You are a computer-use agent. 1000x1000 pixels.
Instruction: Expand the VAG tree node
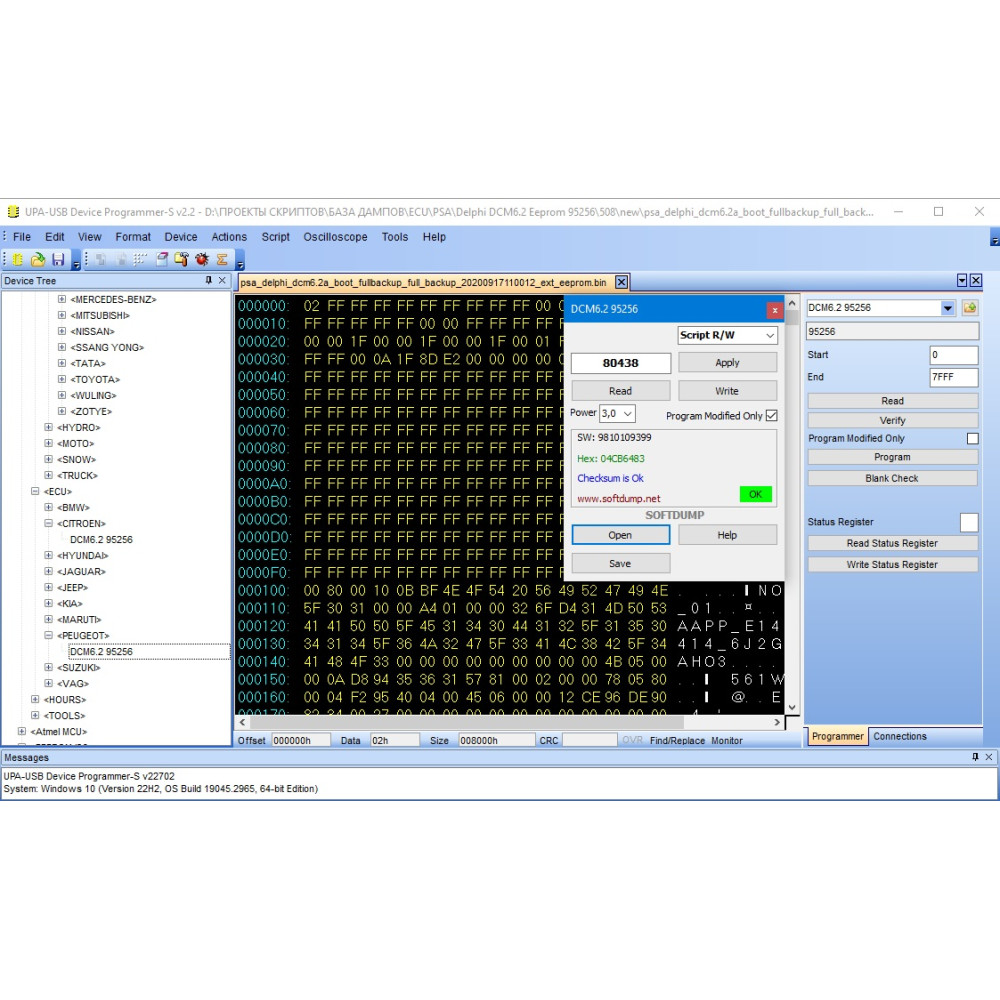coord(48,684)
